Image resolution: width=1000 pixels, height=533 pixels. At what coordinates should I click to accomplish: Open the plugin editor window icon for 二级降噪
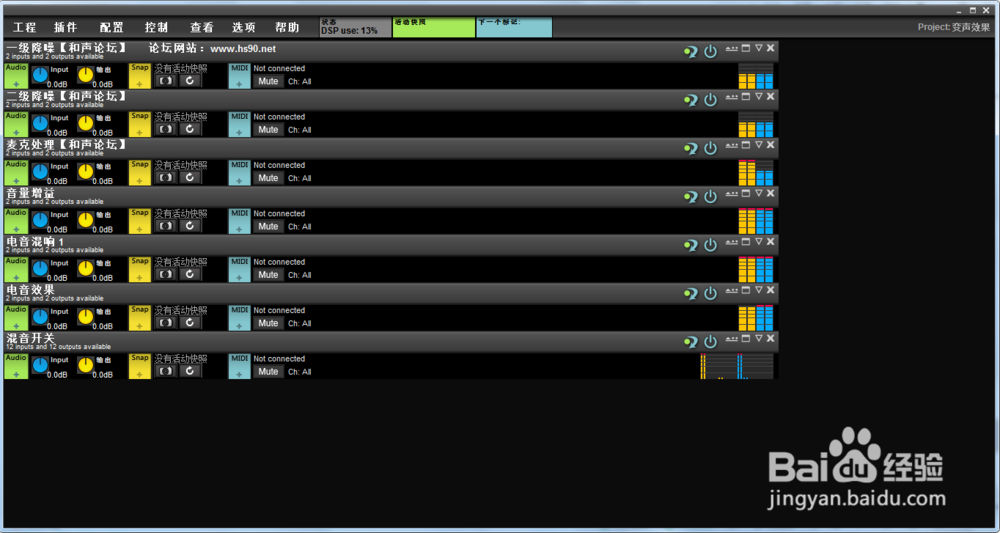coord(746,96)
